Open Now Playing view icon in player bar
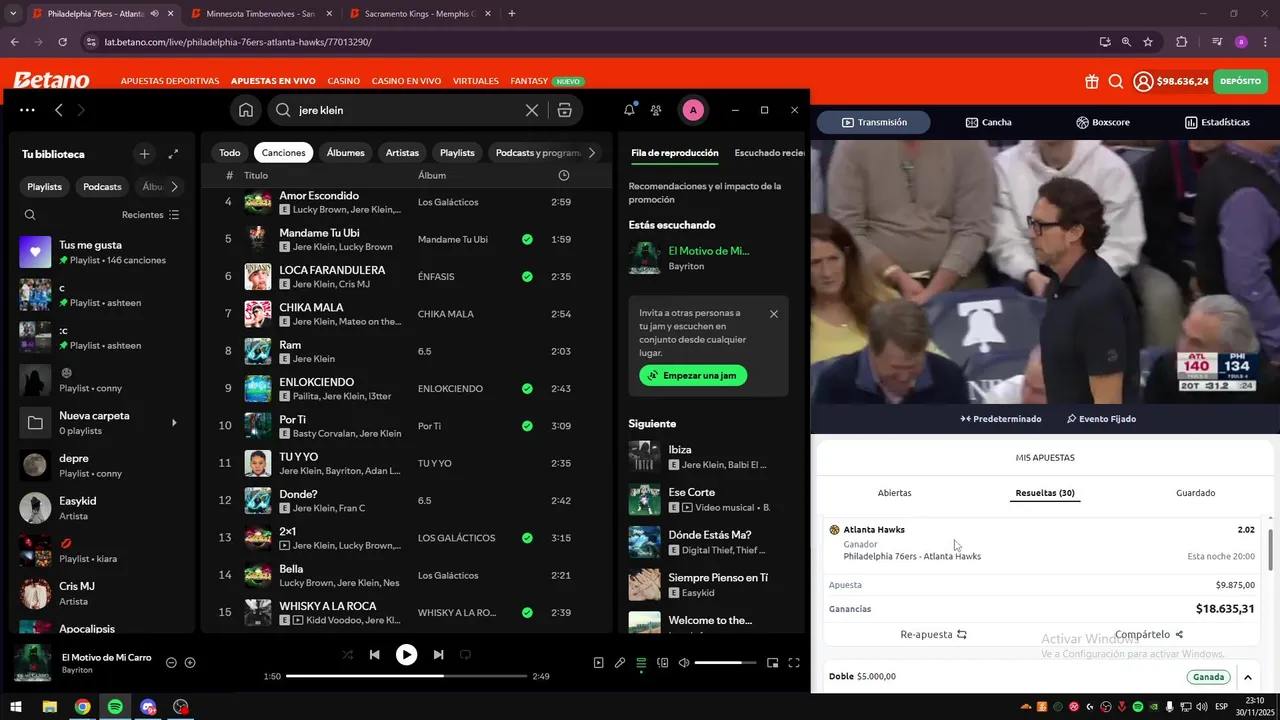 point(598,662)
